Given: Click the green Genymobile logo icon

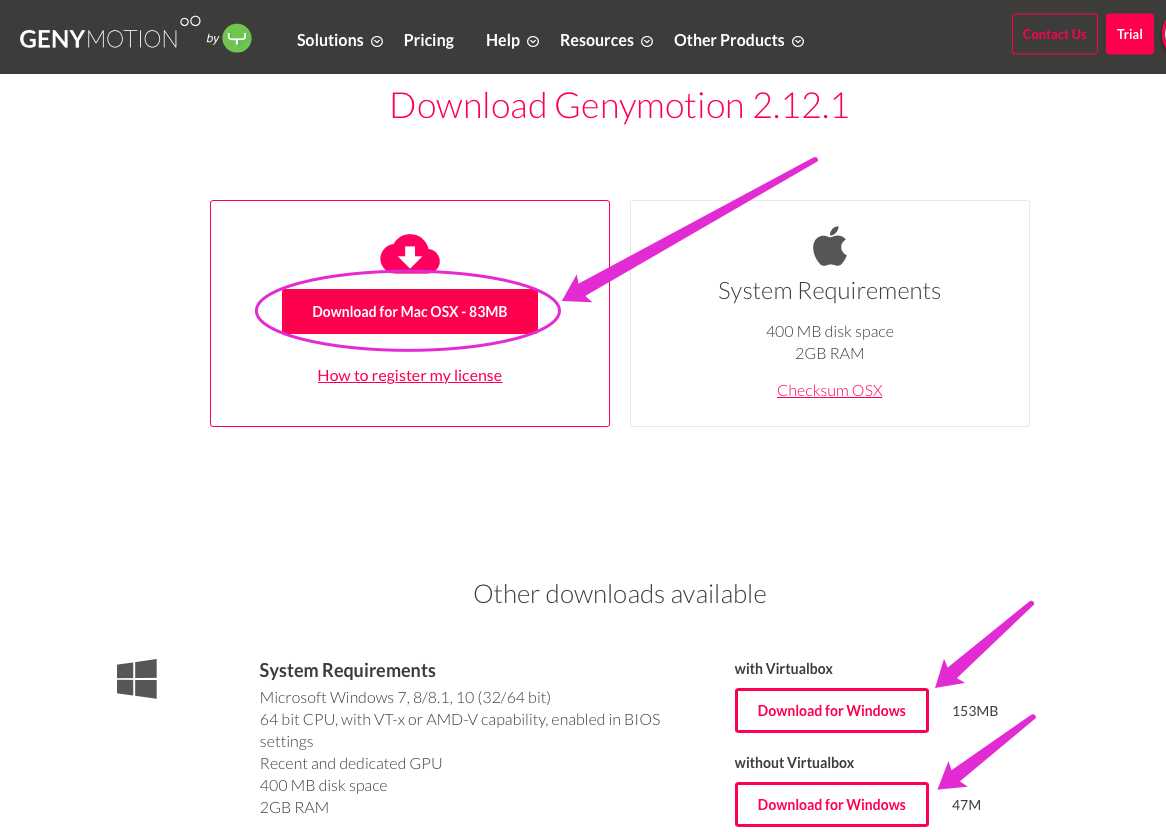Looking at the screenshot, I should pos(237,38).
